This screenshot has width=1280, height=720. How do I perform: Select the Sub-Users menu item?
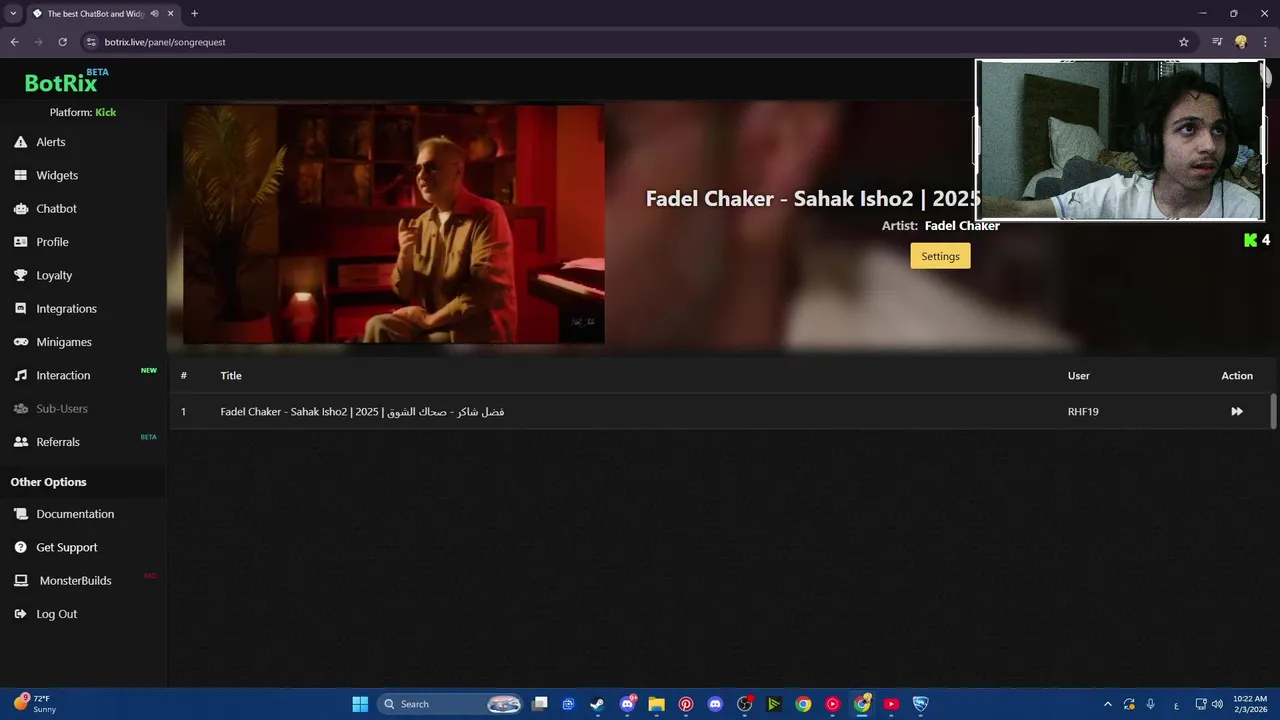coord(62,409)
